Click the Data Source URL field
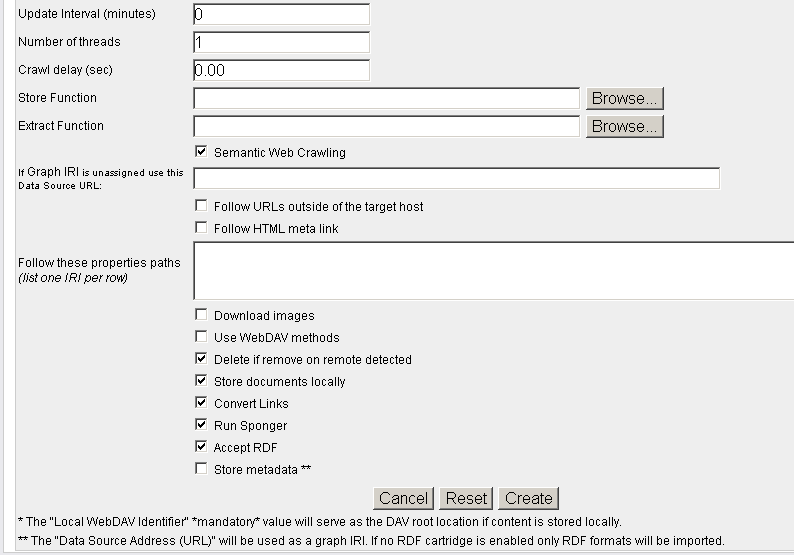Image resolution: width=794 pixels, height=555 pixels. 456,179
